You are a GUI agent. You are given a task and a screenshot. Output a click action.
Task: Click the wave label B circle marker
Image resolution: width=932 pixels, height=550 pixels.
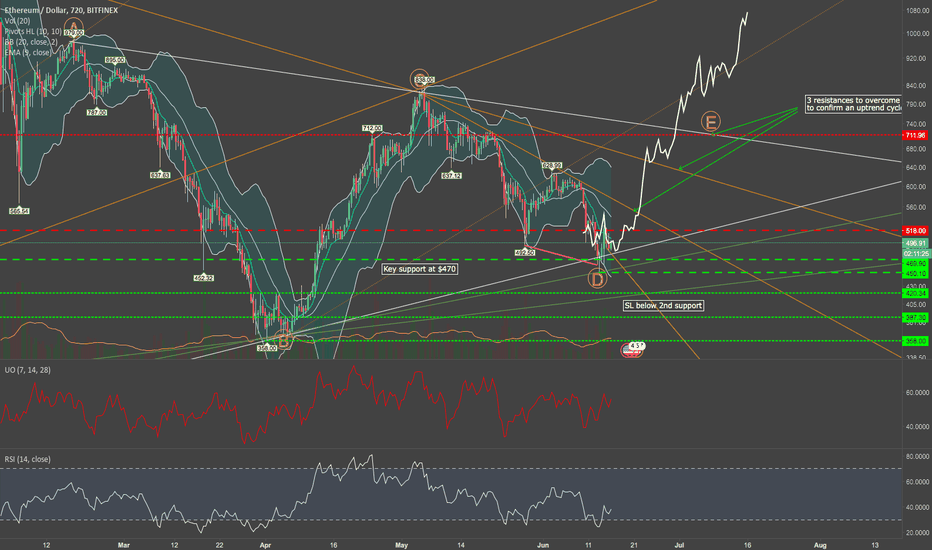(285, 340)
